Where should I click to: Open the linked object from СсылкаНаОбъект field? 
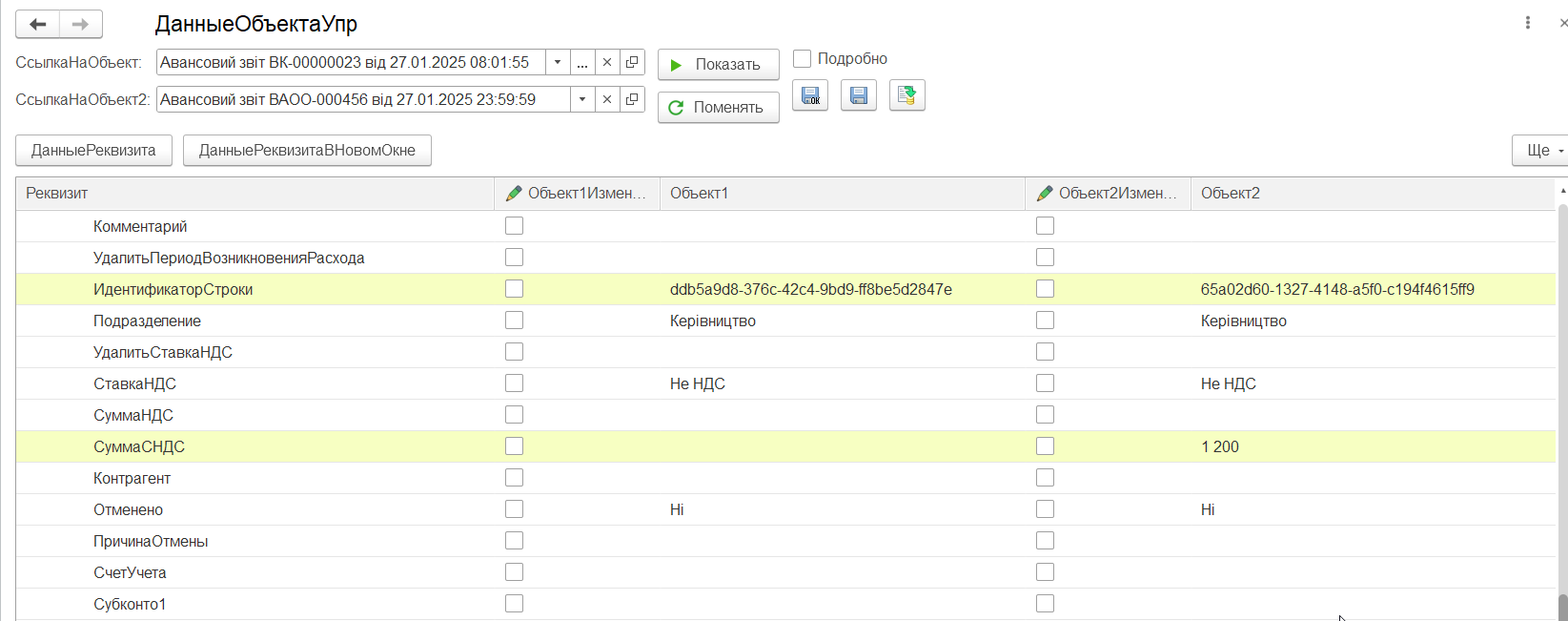632,62
